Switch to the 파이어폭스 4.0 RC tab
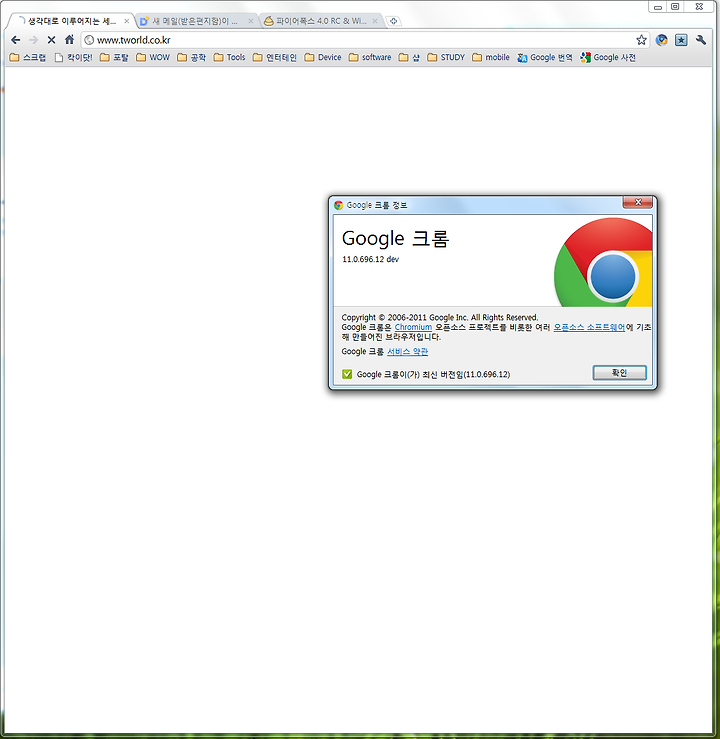Image resolution: width=720 pixels, height=739 pixels. pos(320,21)
